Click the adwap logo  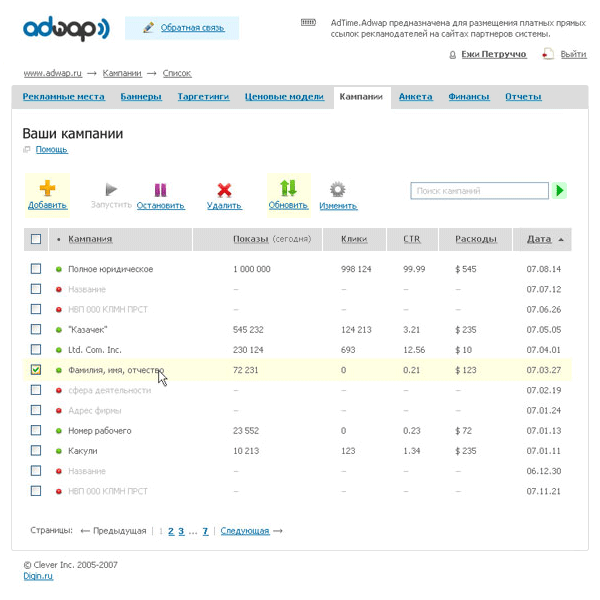[66, 28]
